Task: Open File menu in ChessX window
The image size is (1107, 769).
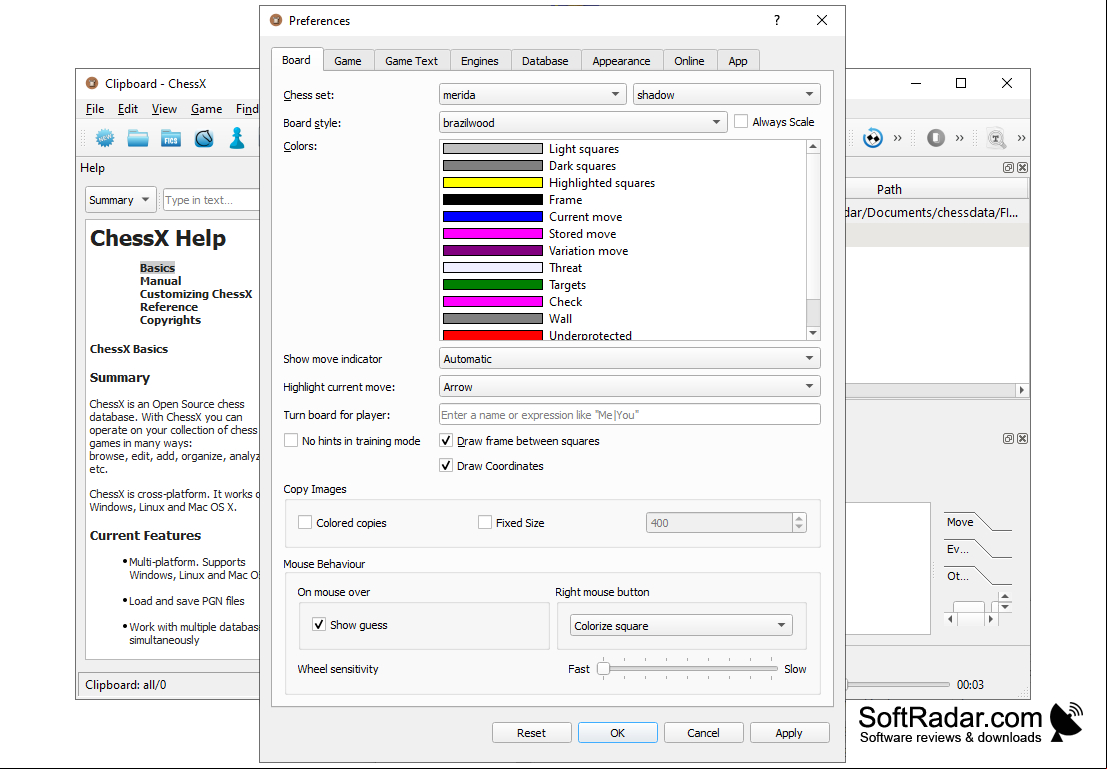Action: click(95, 109)
